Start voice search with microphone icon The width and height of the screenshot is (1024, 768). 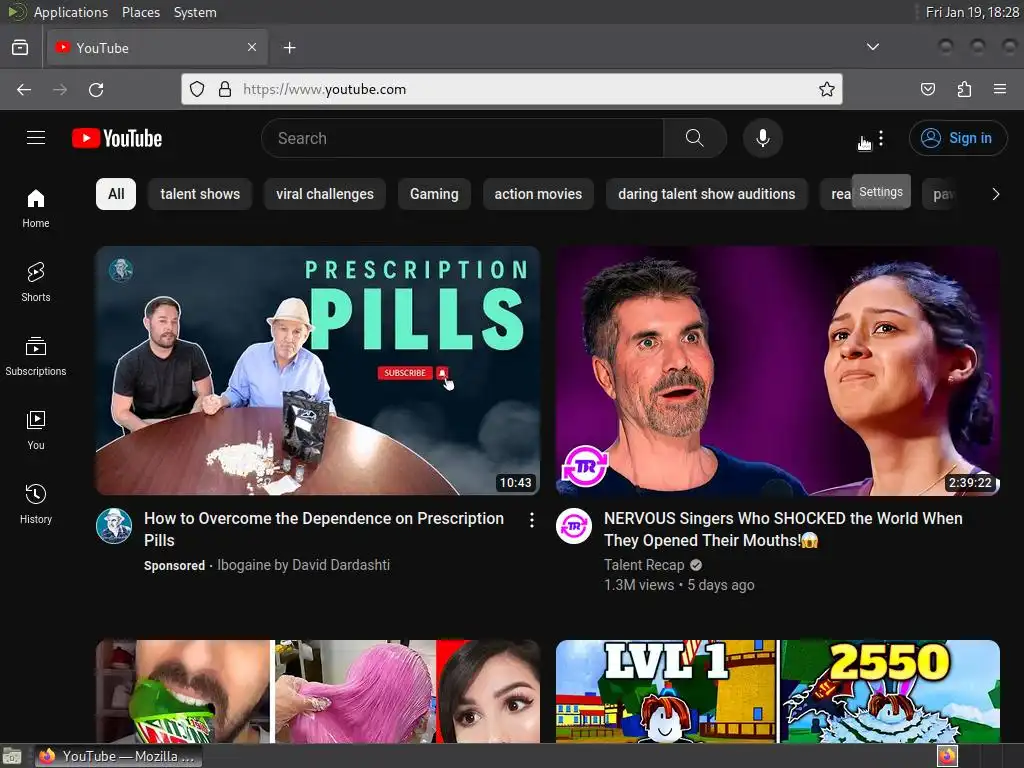tap(762, 138)
